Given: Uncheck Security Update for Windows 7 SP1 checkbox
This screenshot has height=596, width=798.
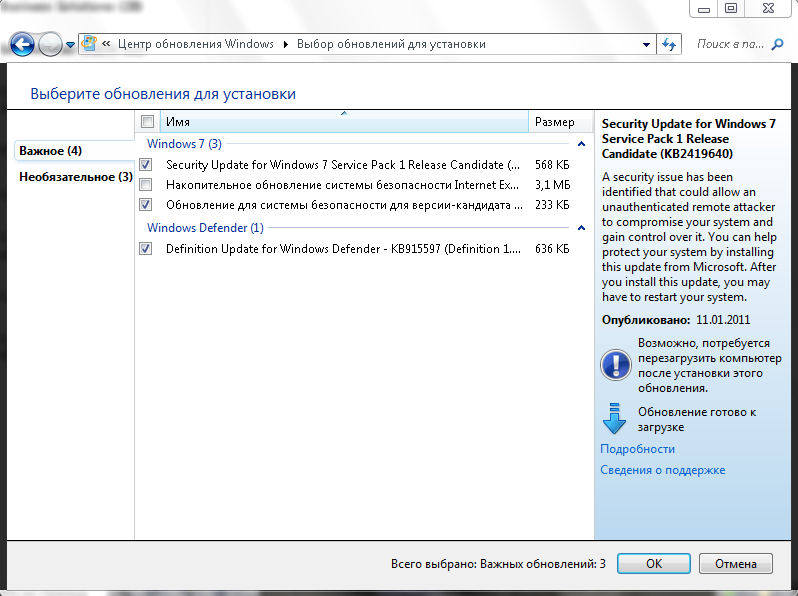Looking at the screenshot, I should click(146, 164).
